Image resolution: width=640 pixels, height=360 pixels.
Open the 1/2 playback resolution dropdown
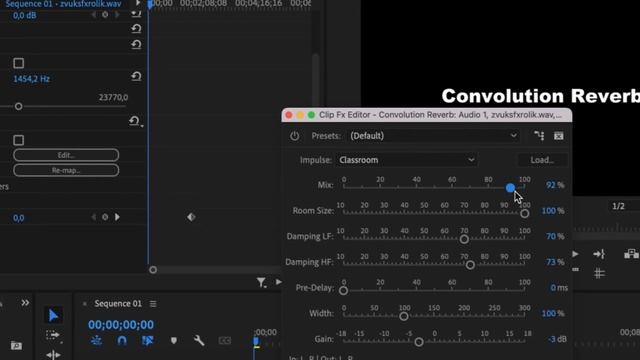point(624,206)
